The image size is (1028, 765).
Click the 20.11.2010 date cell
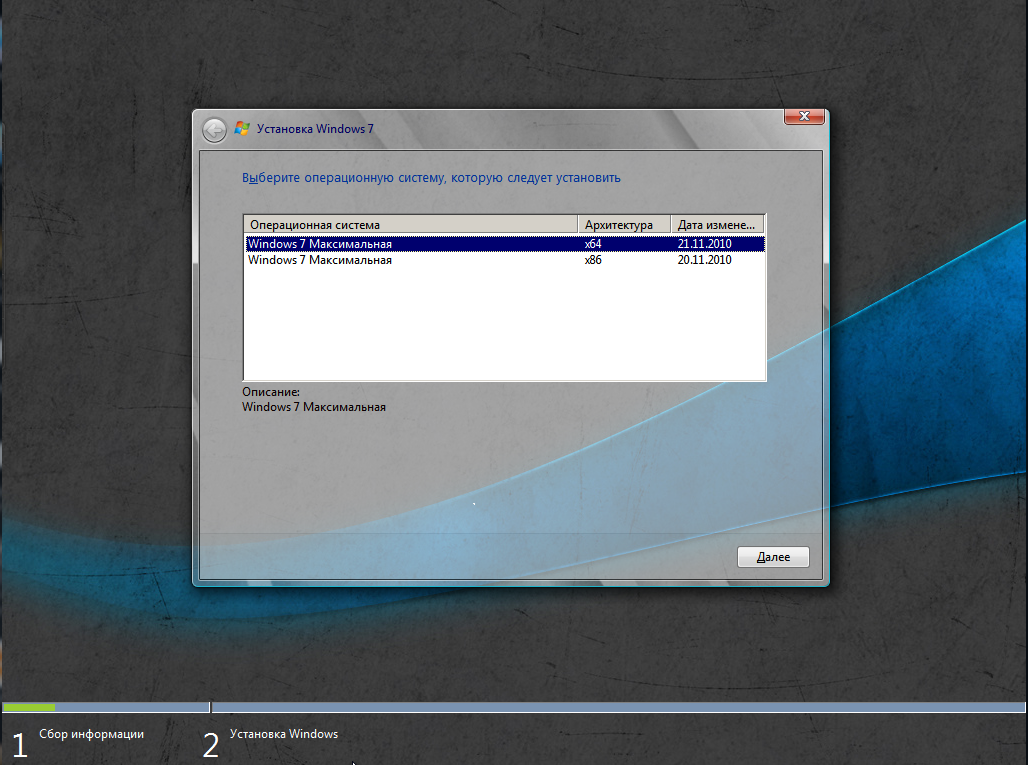705,260
